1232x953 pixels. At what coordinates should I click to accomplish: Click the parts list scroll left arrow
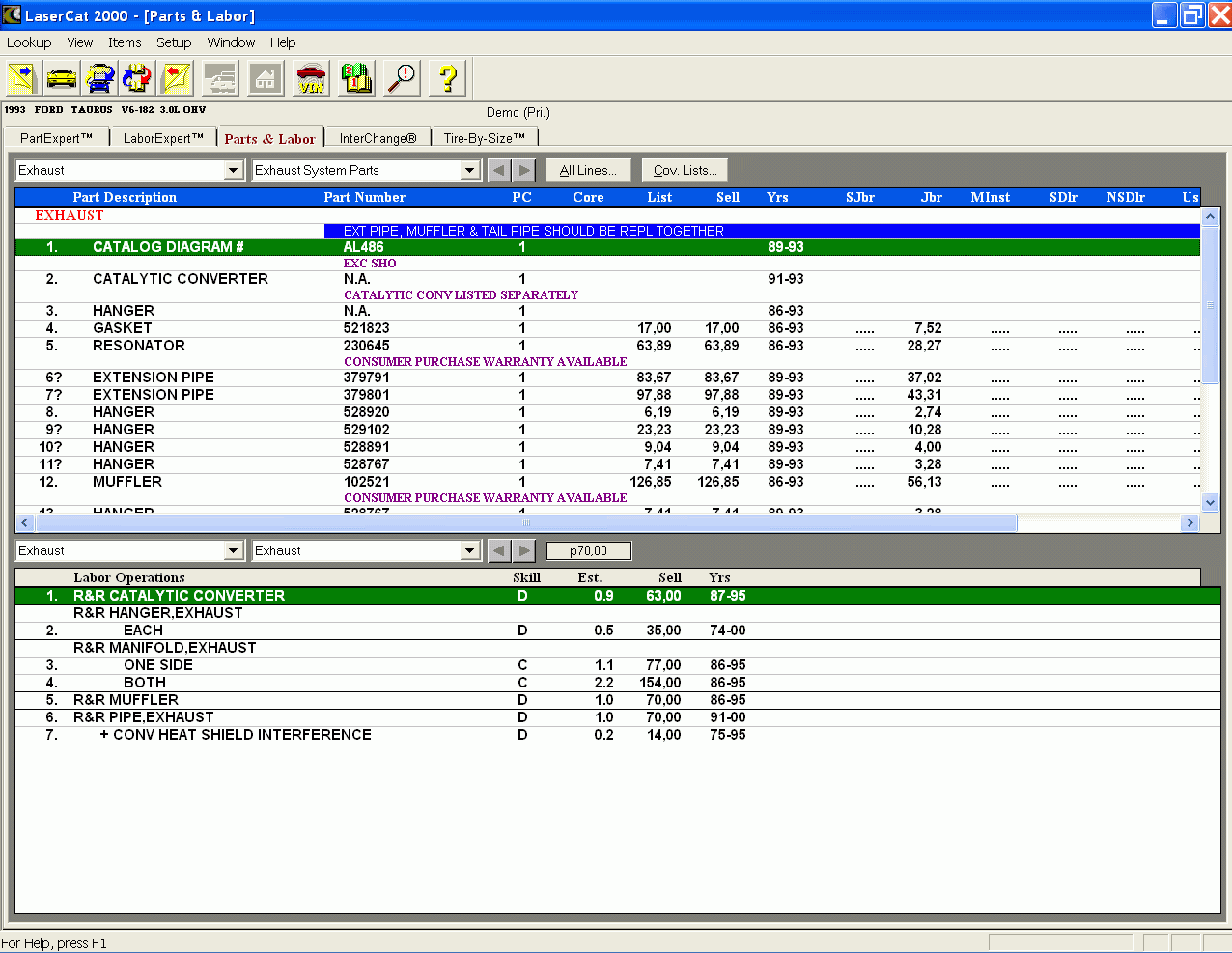click(x=25, y=522)
